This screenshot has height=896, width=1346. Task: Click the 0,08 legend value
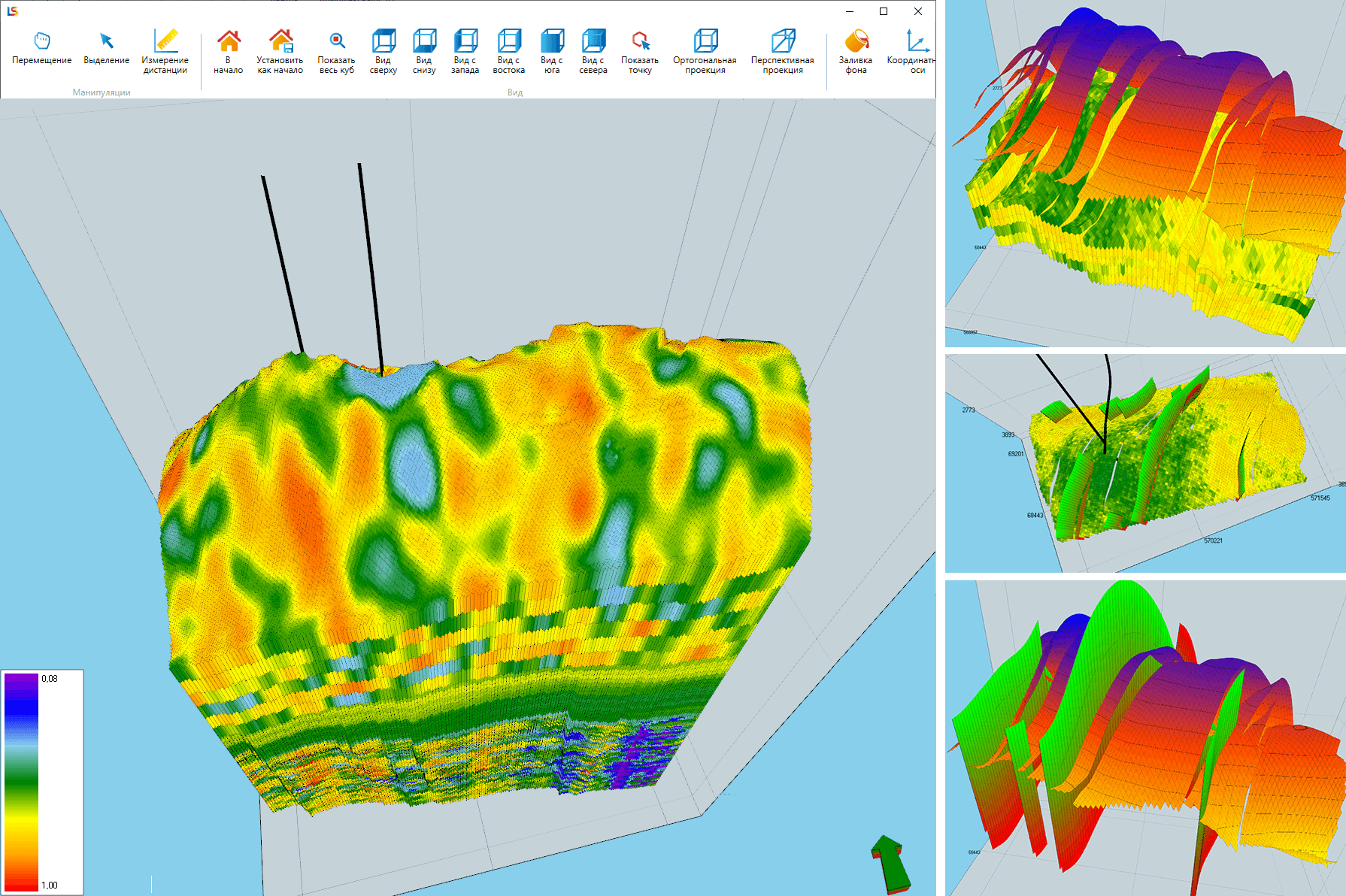click(50, 679)
